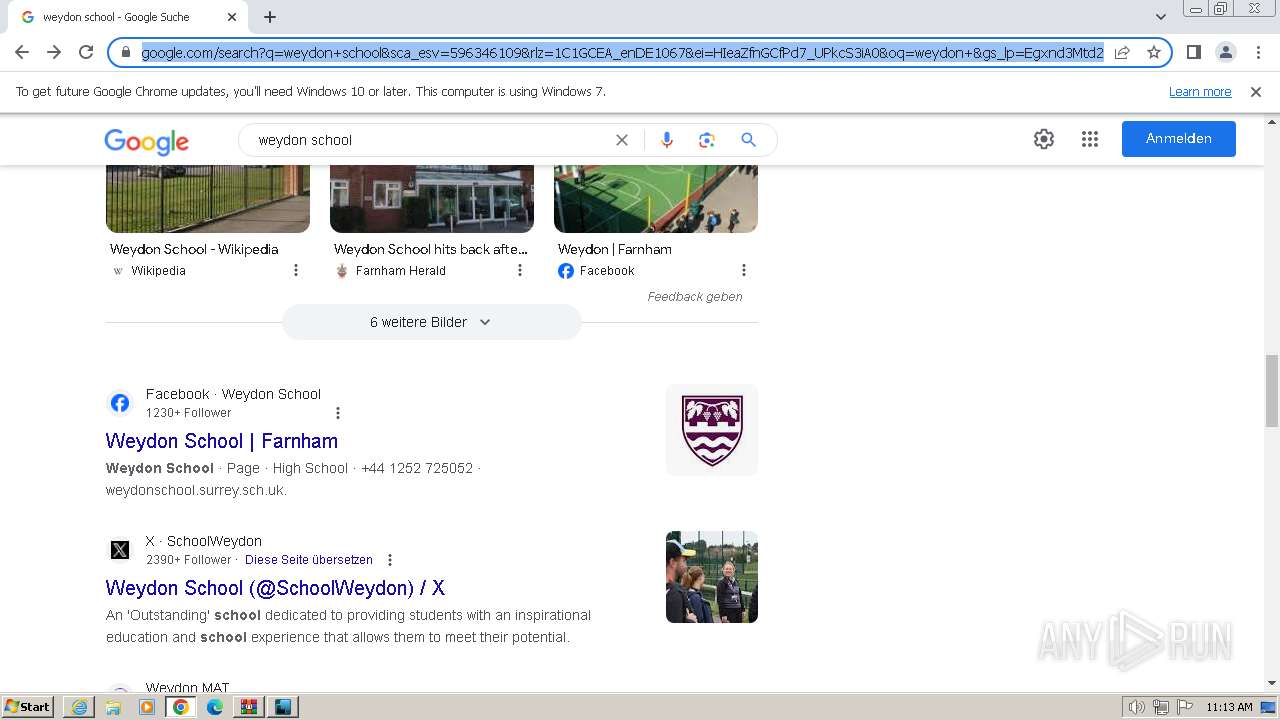Open network status tray icon
Image resolution: width=1280 pixels, height=720 pixels.
point(1161,707)
